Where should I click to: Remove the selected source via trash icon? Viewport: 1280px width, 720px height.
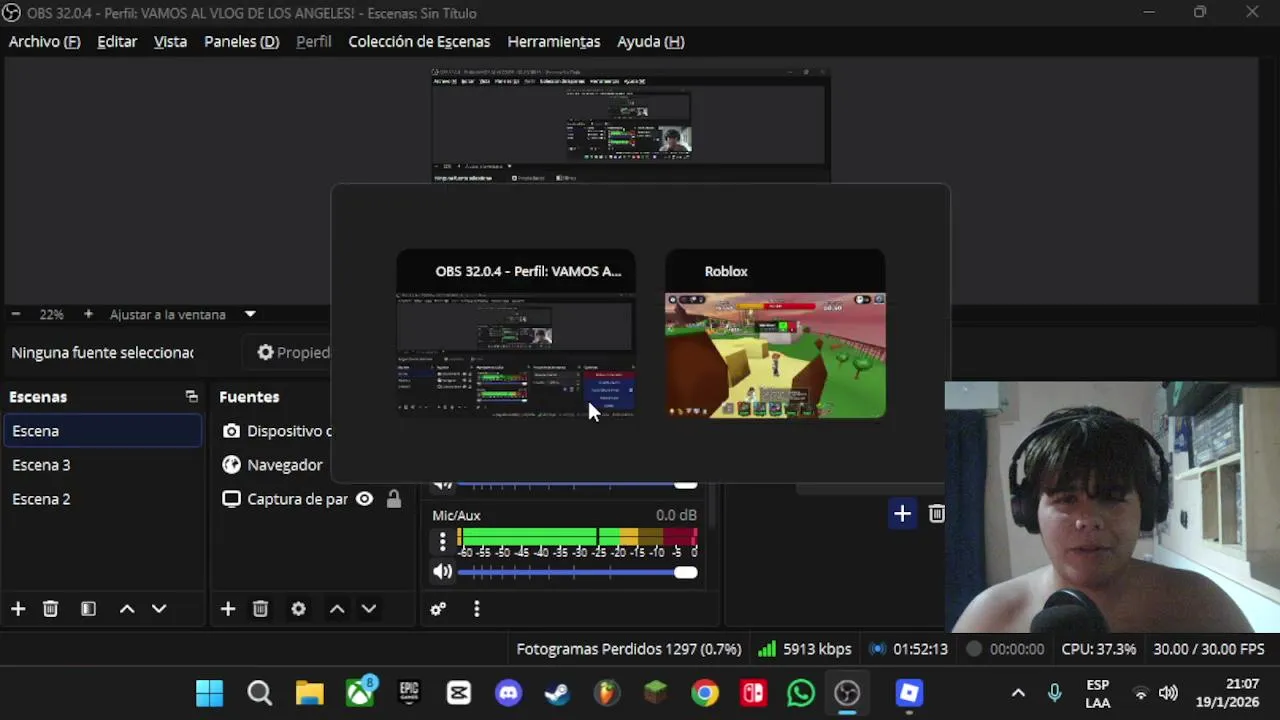260,608
